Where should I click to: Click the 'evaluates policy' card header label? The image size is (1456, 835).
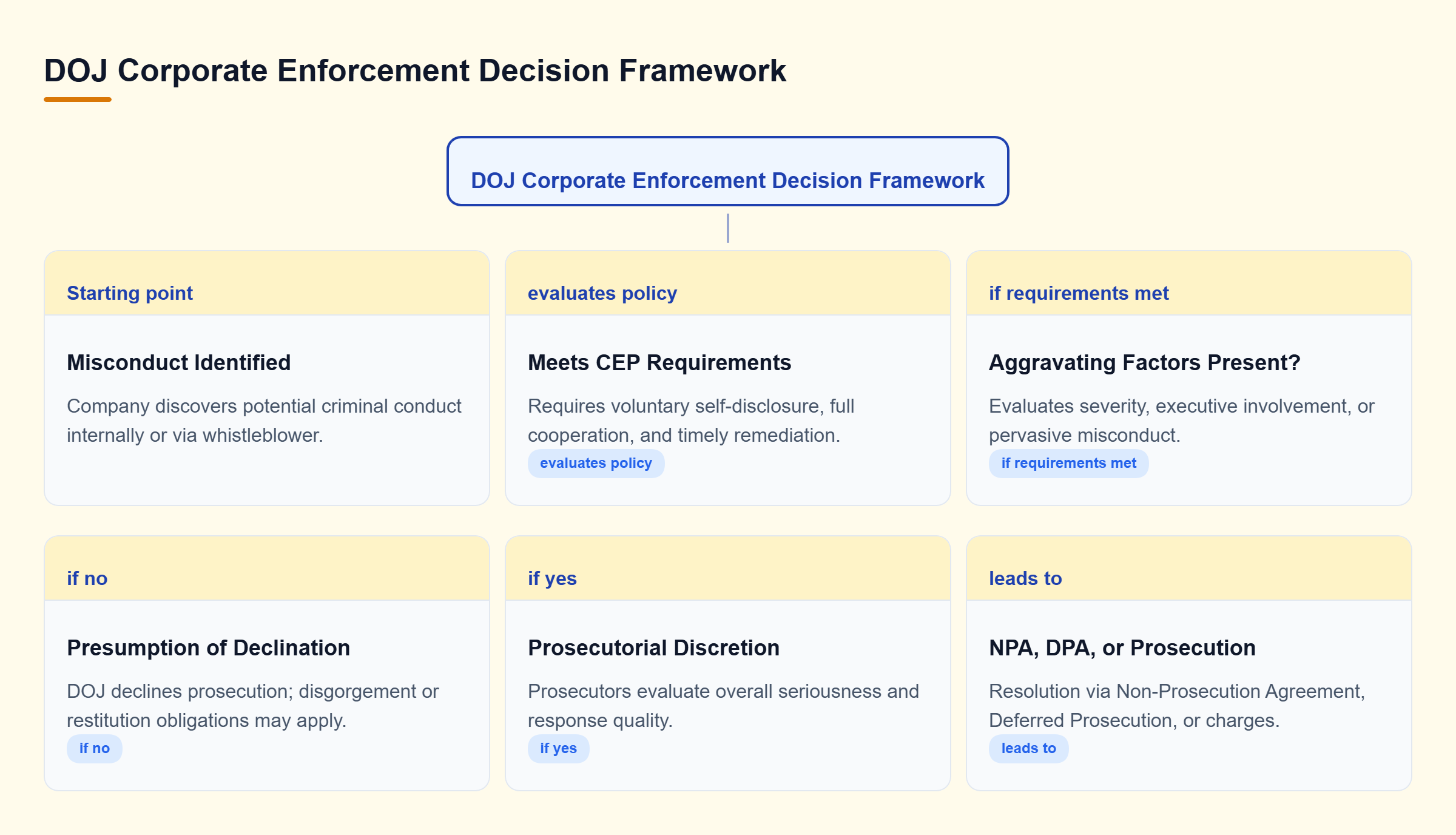602,293
